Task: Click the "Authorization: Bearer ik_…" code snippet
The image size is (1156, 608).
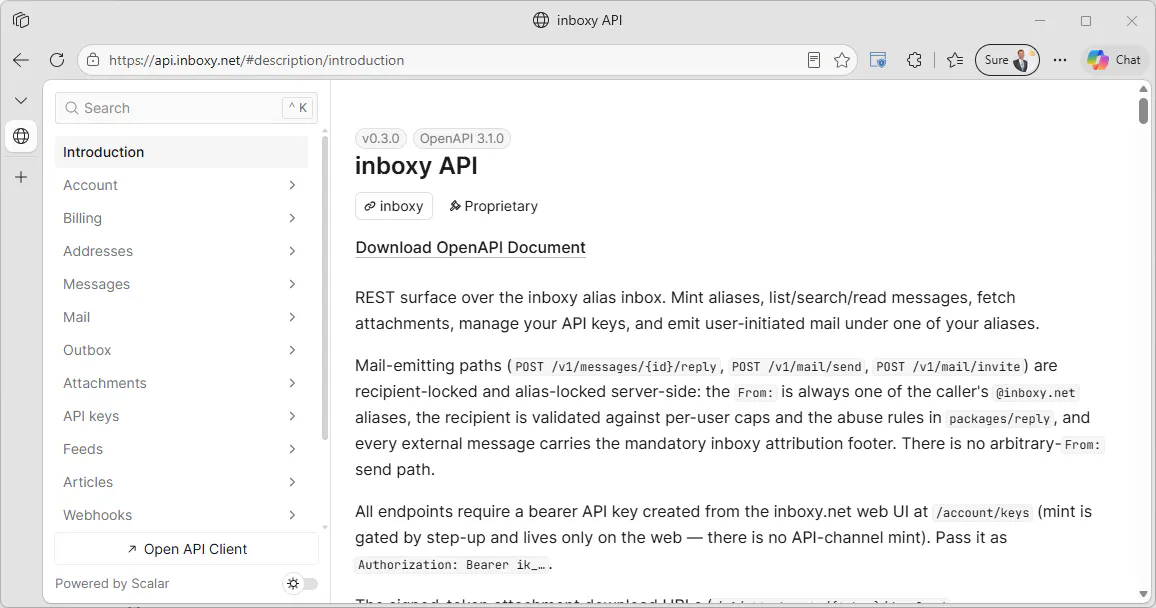Action: [451, 565]
